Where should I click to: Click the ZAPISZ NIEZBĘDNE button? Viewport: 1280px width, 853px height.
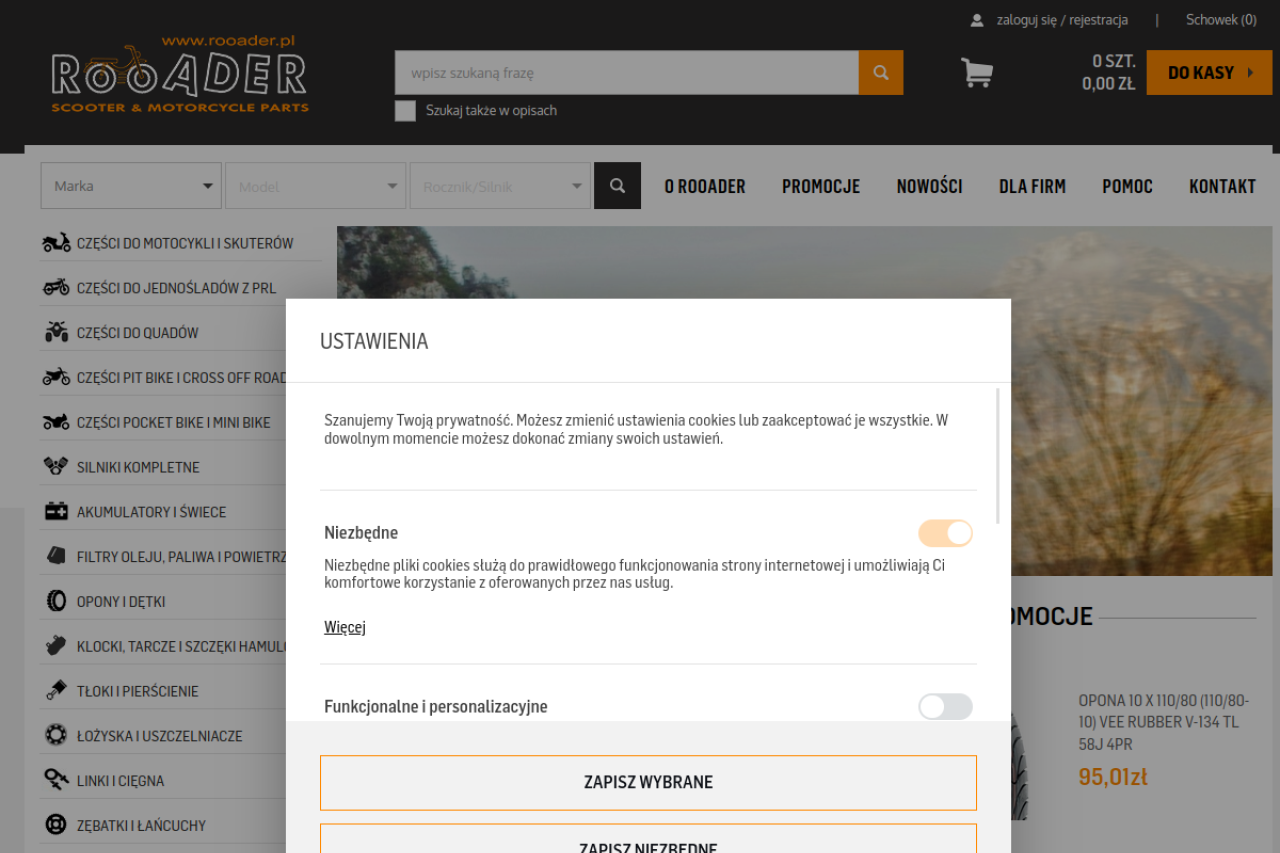tap(648, 838)
